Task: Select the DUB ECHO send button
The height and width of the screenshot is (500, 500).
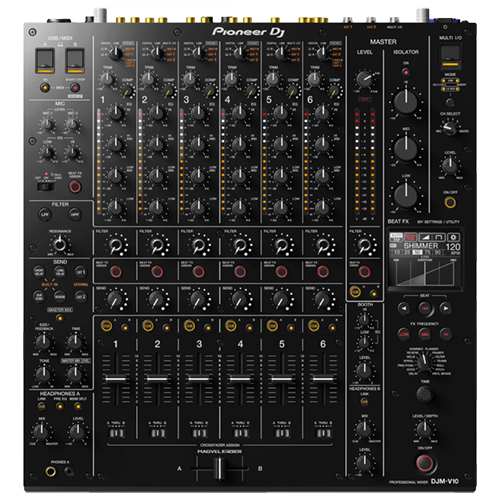Action: tap(39, 296)
